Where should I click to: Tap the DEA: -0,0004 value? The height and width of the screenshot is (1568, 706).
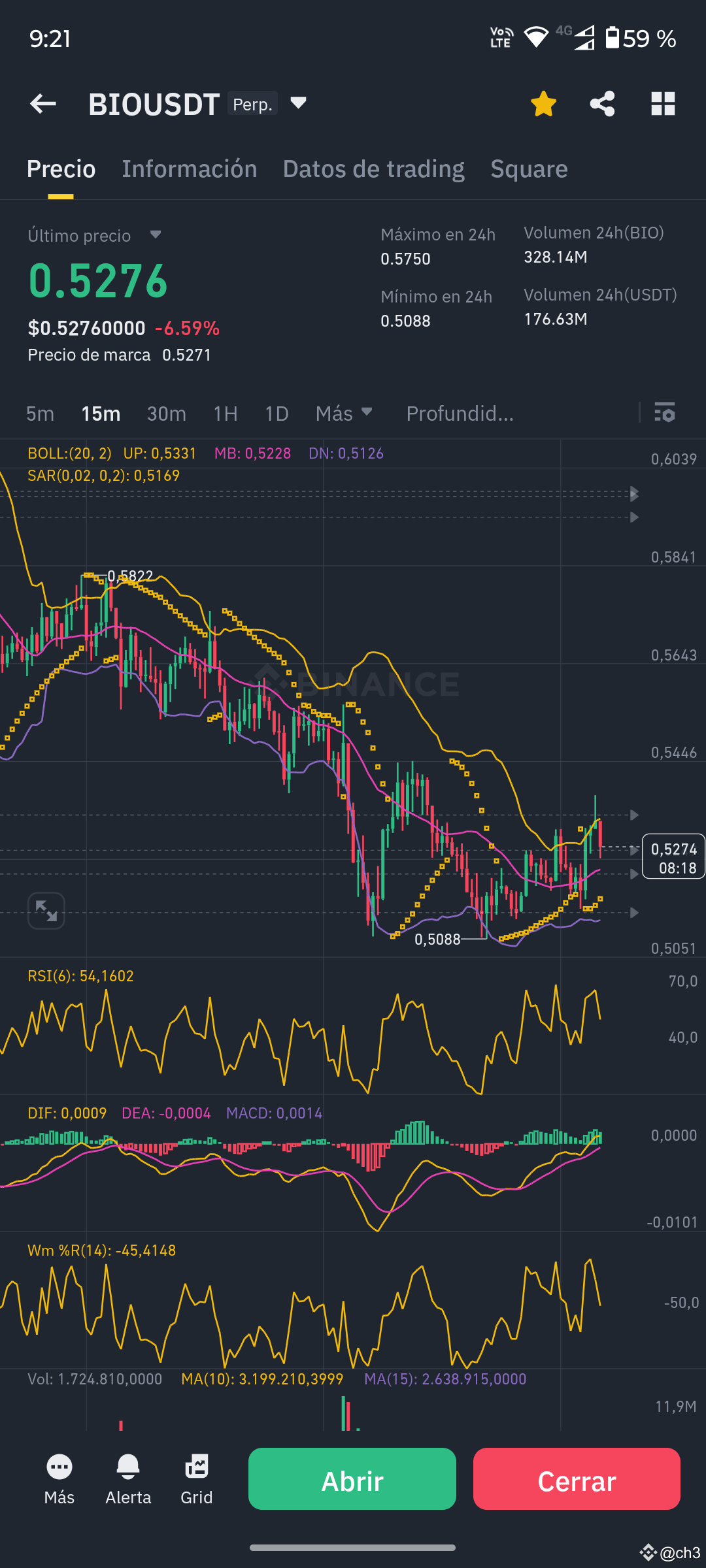coord(166,1113)
